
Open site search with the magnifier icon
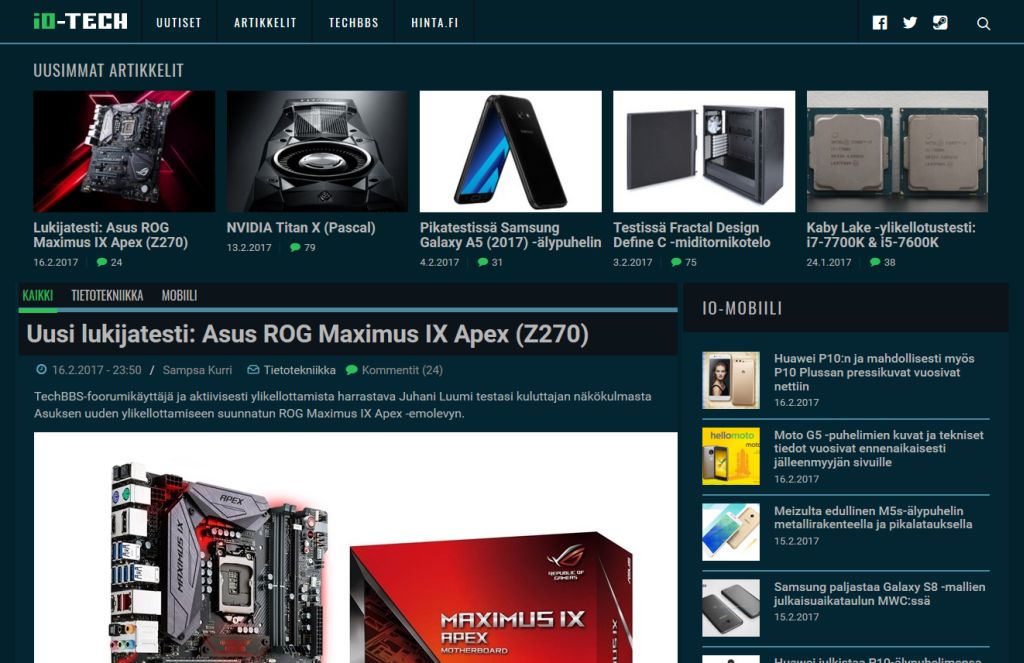pyautogui.click(x=981, y=22)
